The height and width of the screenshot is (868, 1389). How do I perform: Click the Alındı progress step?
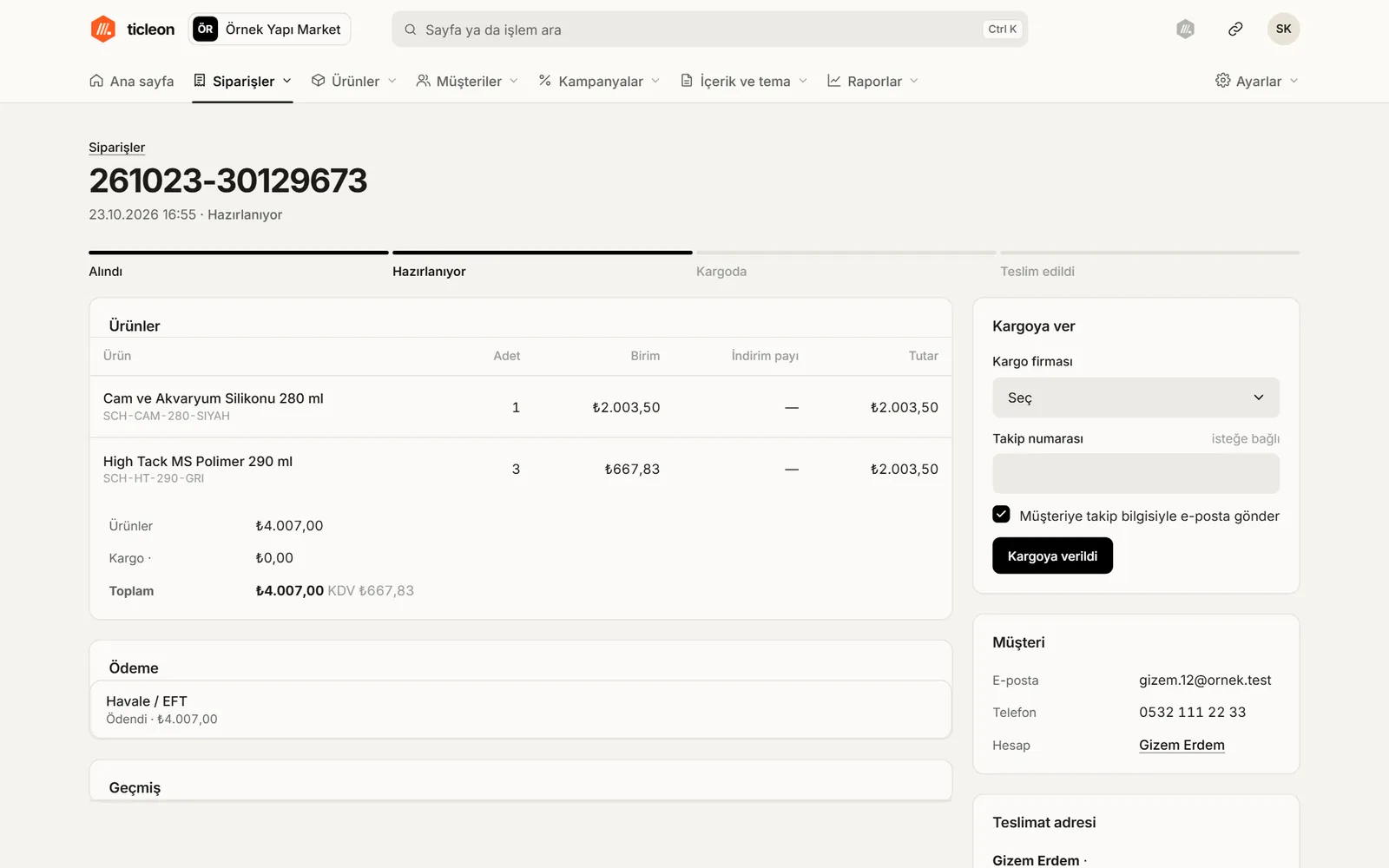pos(239,263)
